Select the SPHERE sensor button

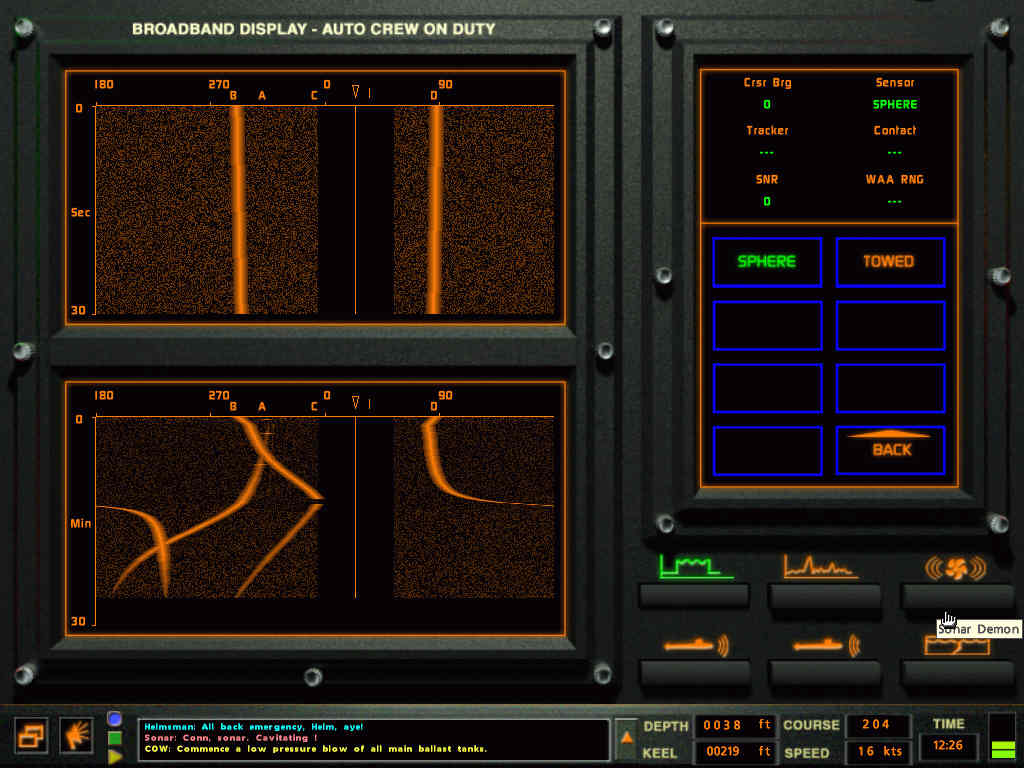767,262
